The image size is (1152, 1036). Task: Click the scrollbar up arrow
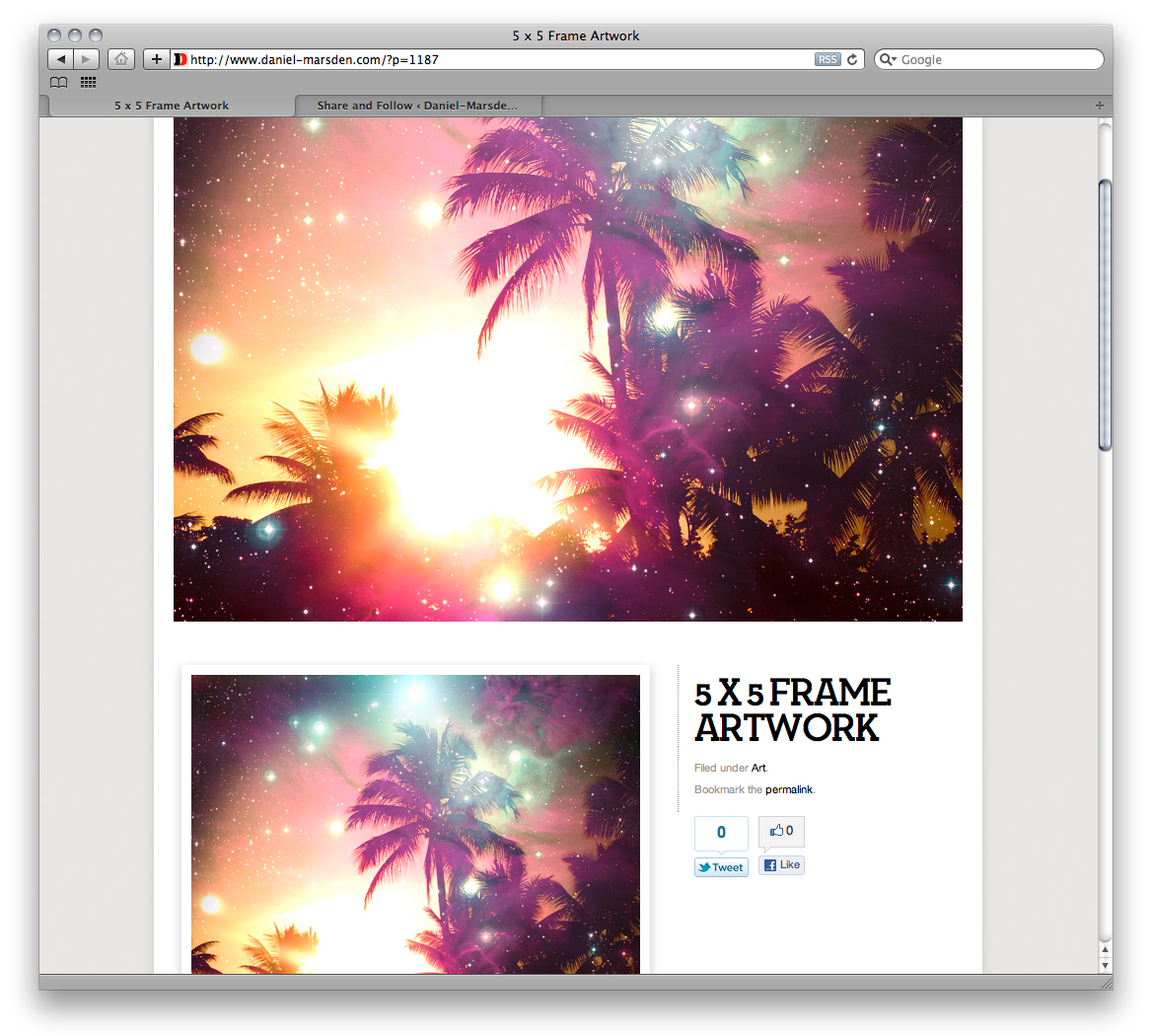pyautogui.click(x=1105, y=950)
